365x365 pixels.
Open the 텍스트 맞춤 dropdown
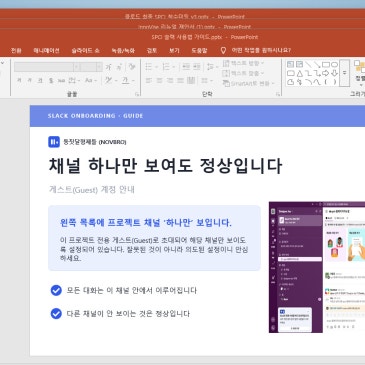pos(243,73)
